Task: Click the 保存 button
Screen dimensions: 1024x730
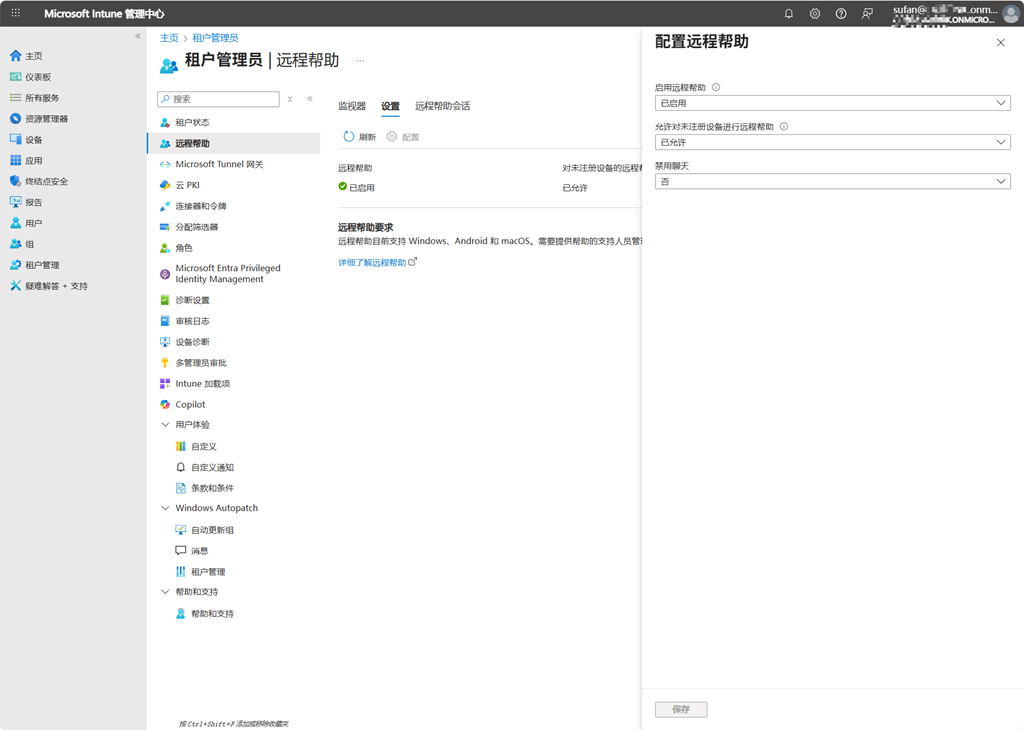Action: 681,709
